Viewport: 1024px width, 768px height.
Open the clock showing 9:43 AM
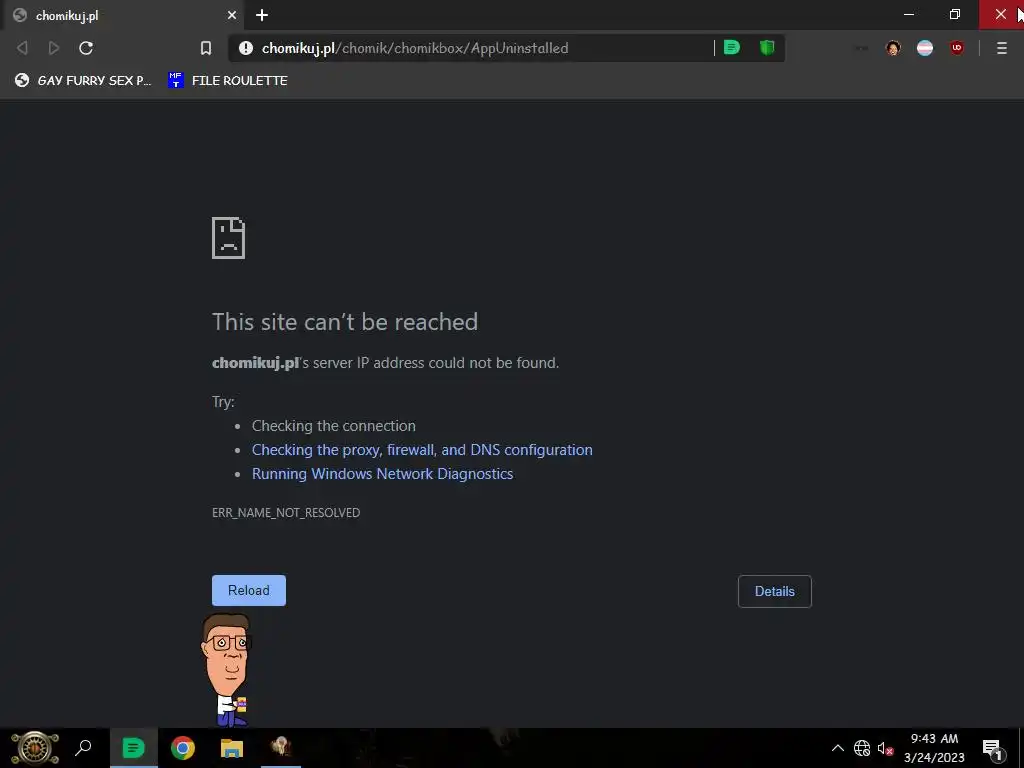(x=934, y=748)
